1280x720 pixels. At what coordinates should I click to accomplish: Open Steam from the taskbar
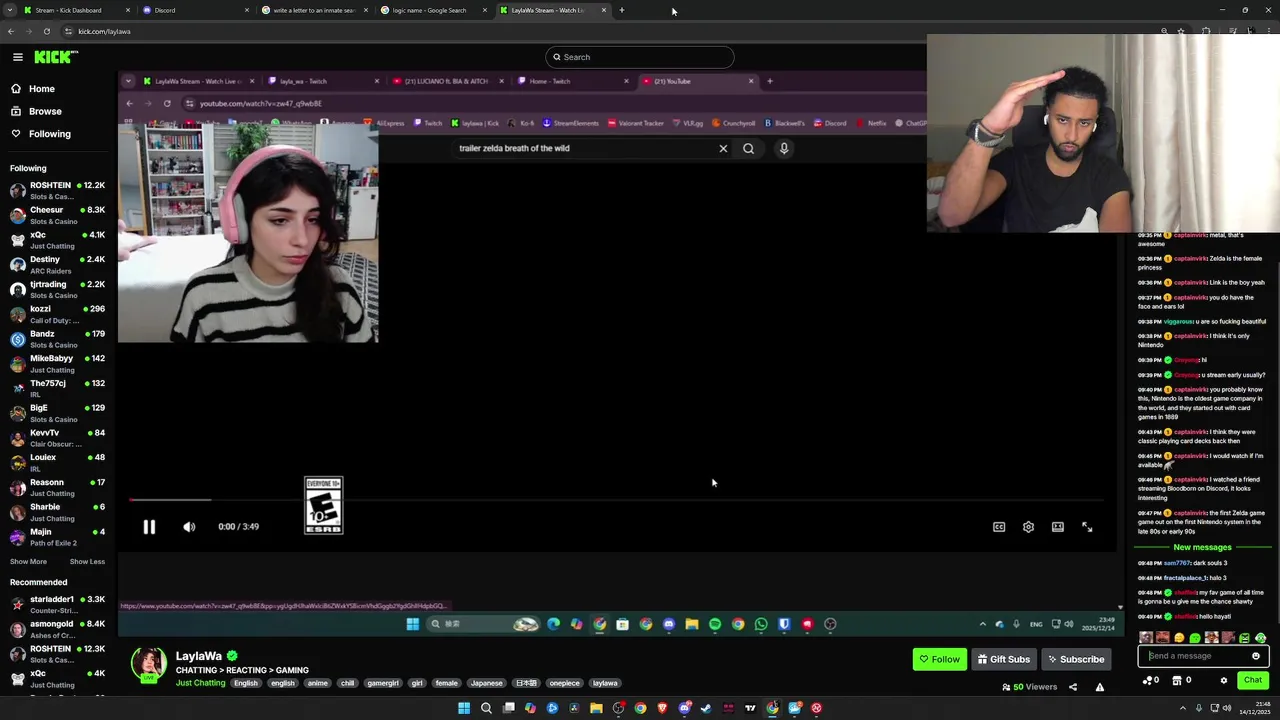click(706, 708)
